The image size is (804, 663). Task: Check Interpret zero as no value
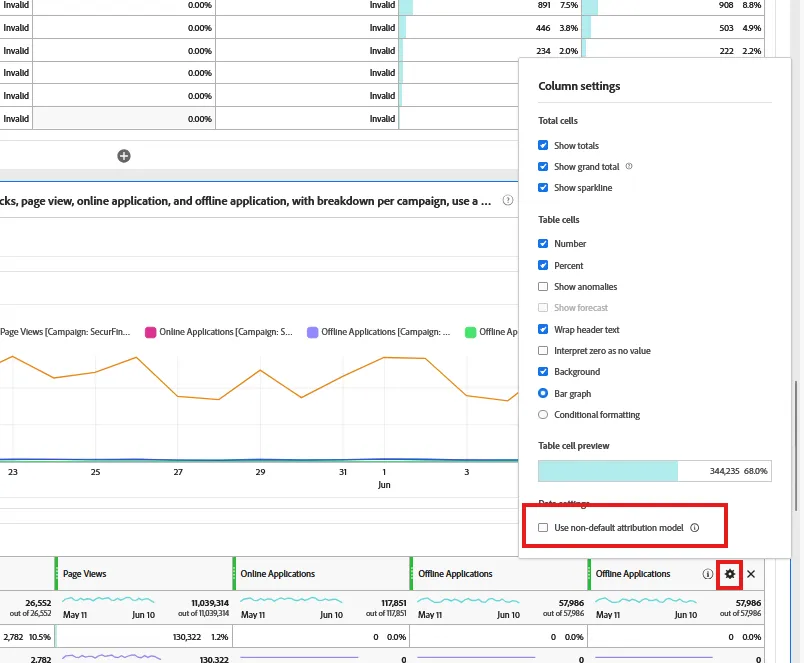coord(543,350)
